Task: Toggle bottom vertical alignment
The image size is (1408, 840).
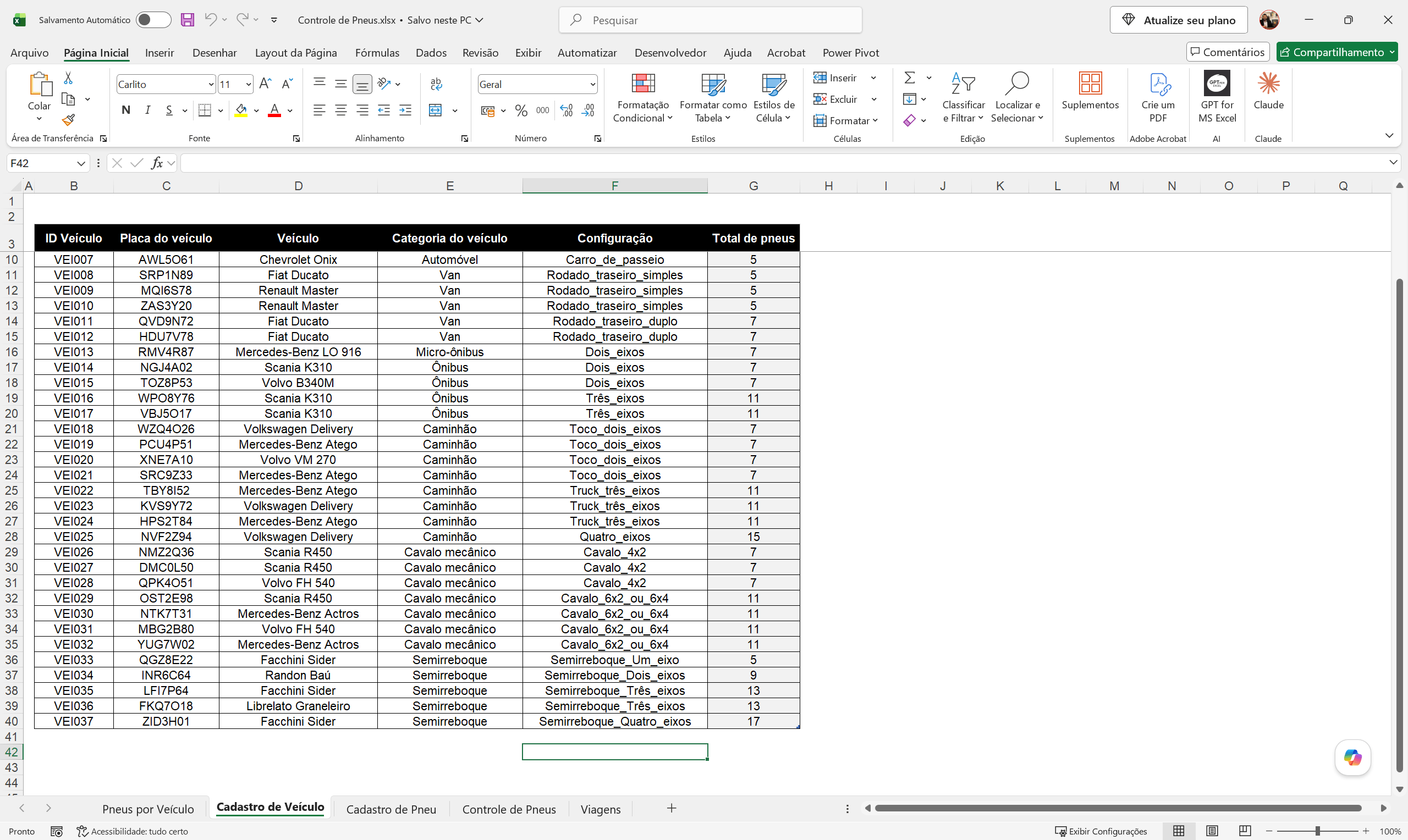Action: click(362, 84)
